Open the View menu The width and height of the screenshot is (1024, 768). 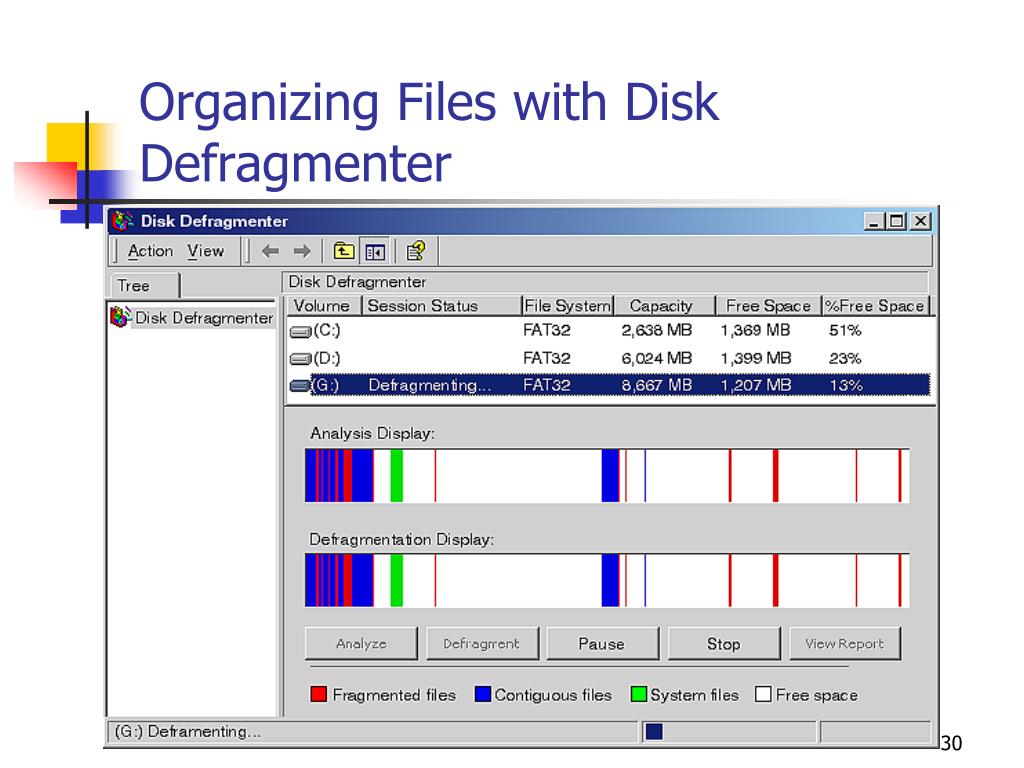tap(205, 251)
